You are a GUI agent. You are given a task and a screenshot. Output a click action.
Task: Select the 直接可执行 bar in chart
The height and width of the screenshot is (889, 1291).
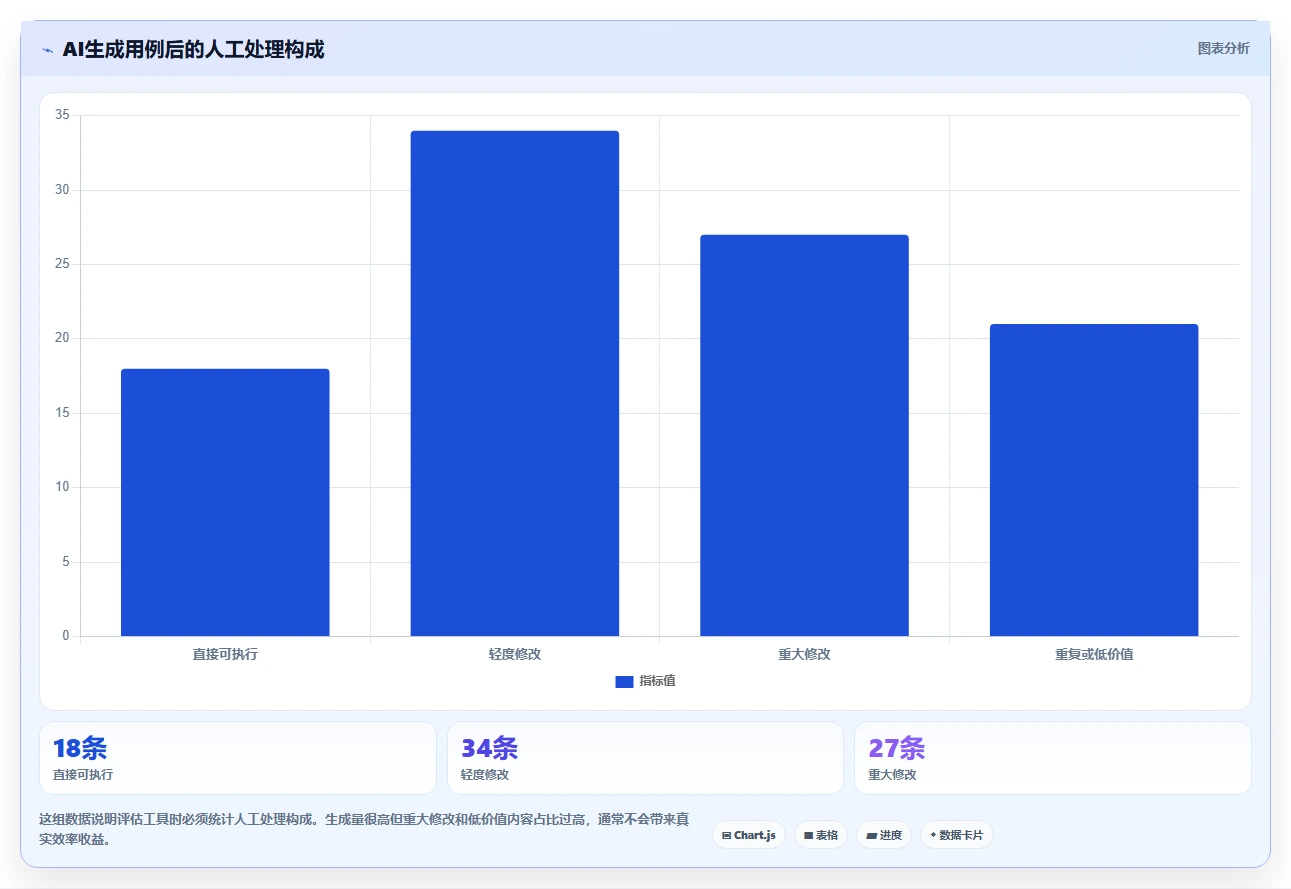click(225, 502)
